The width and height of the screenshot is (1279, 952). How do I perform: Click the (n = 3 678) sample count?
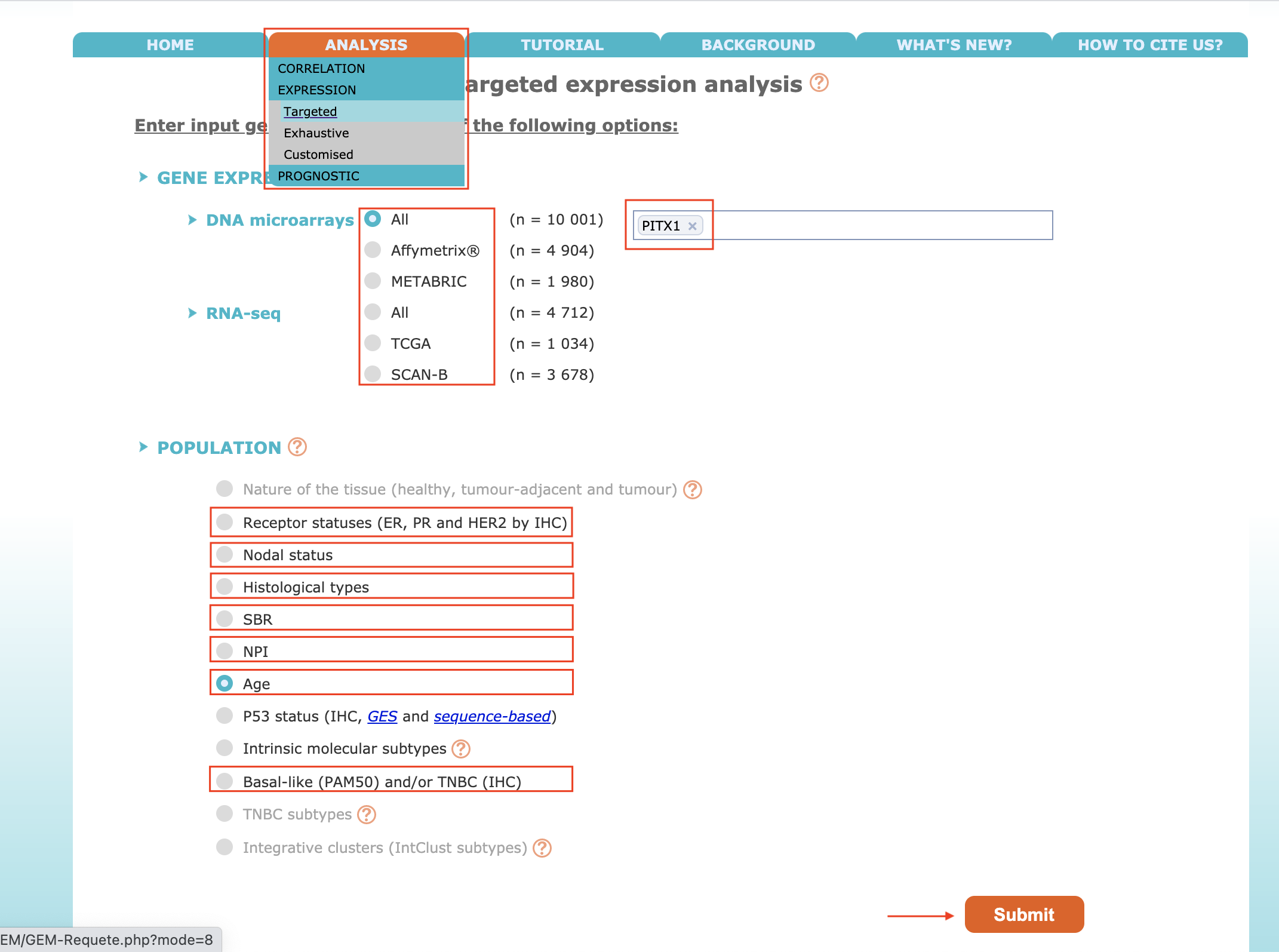pos(552,375)
